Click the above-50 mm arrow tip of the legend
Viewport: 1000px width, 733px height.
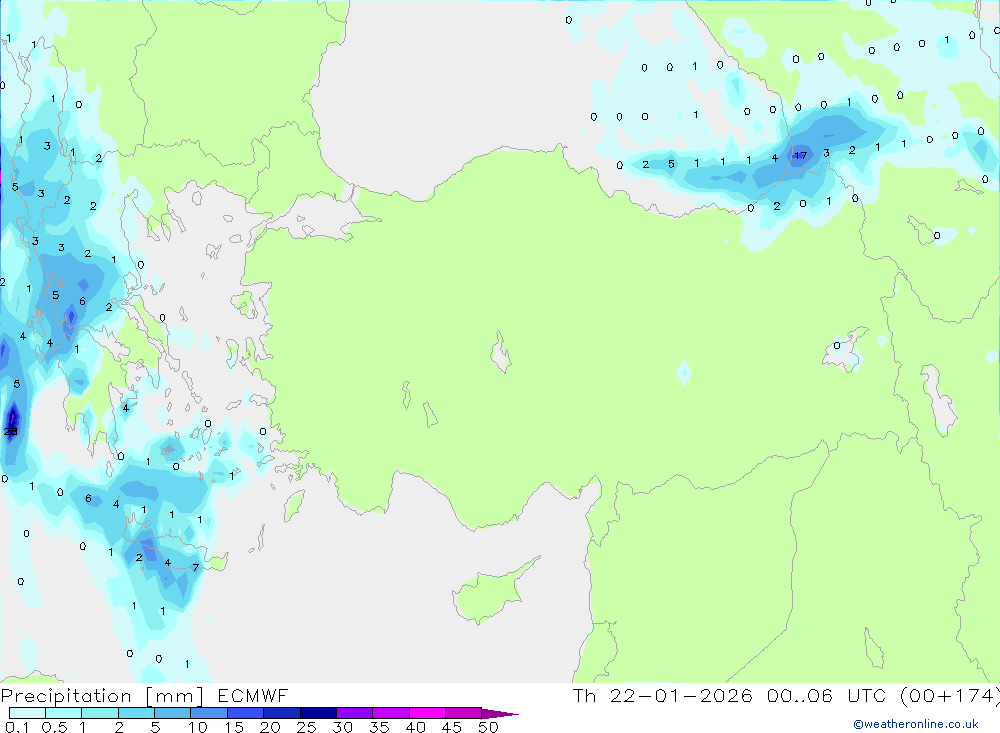(x=500, y=714)
